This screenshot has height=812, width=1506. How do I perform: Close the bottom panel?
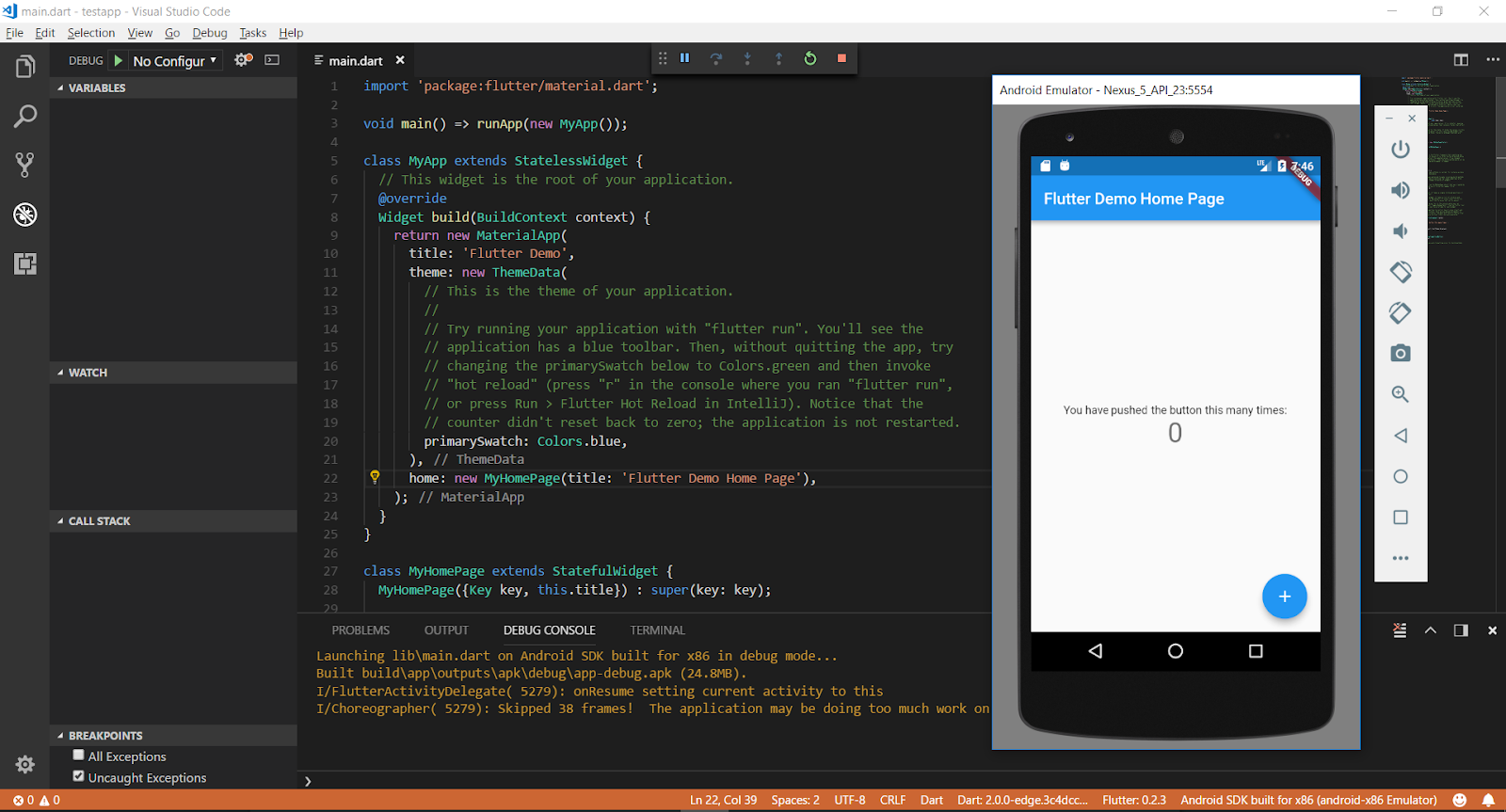click(1492, 630)
